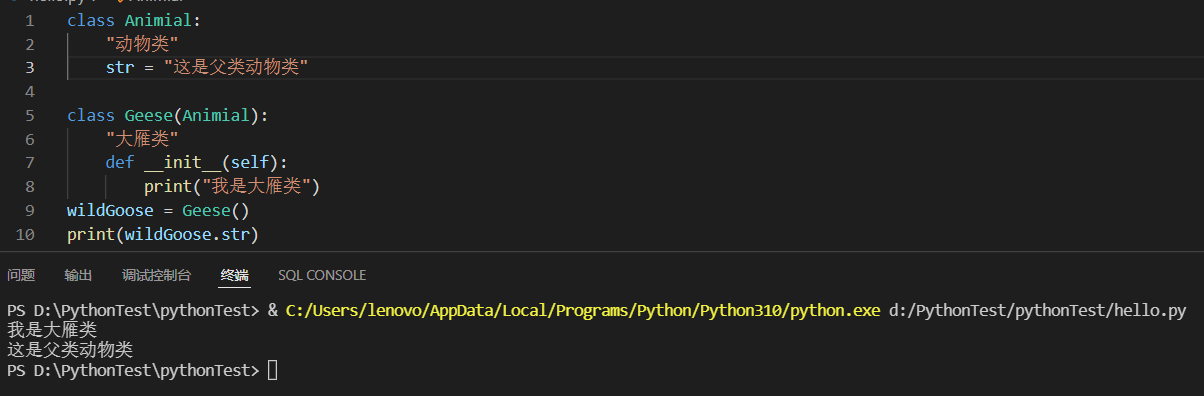Click line number 1 in the gutter
1204x396 pixels.
coord(29,20)
